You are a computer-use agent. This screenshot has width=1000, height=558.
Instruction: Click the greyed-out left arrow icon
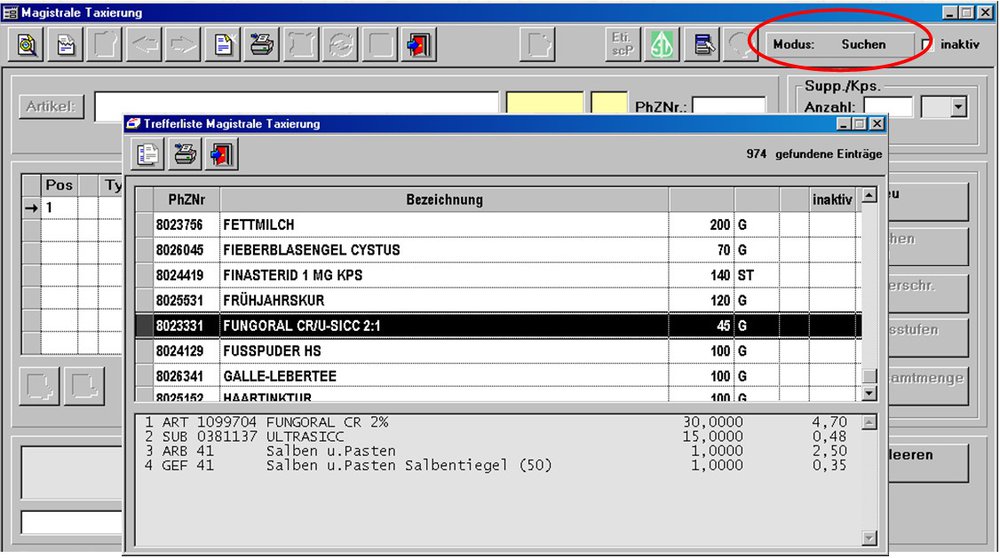(144, 45)
